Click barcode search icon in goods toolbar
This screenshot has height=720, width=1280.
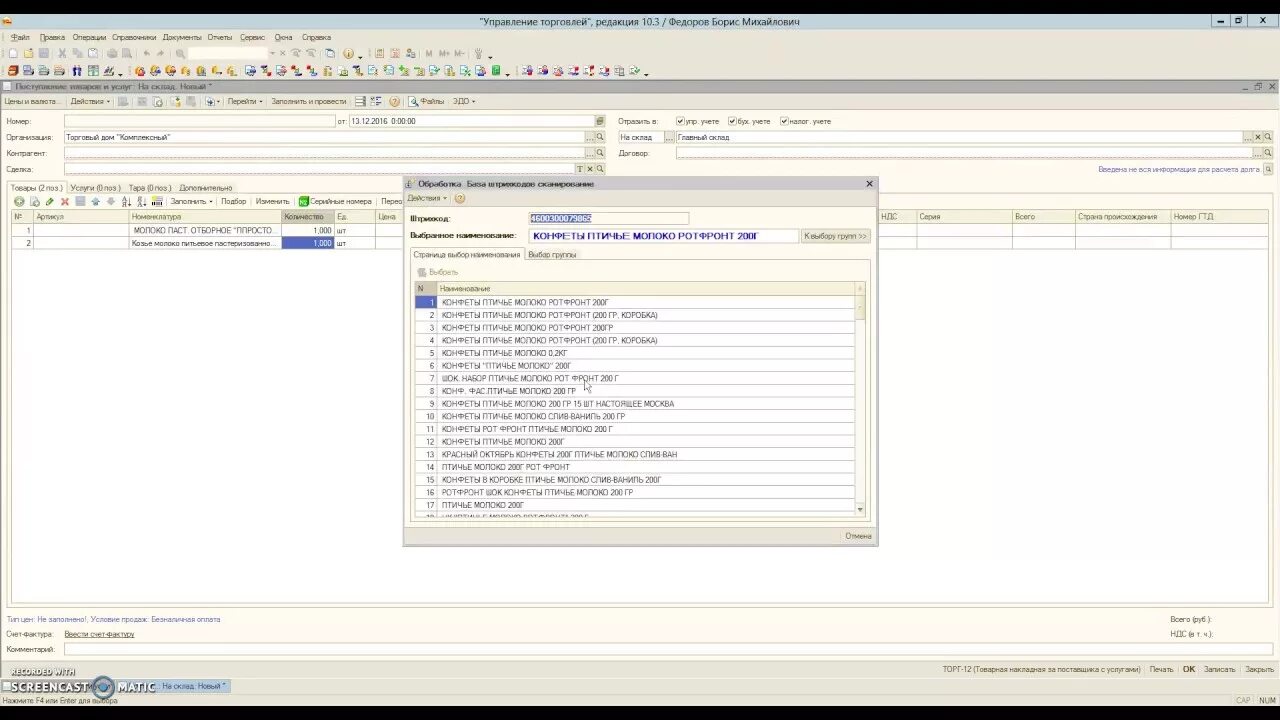(x=157, y=202)
